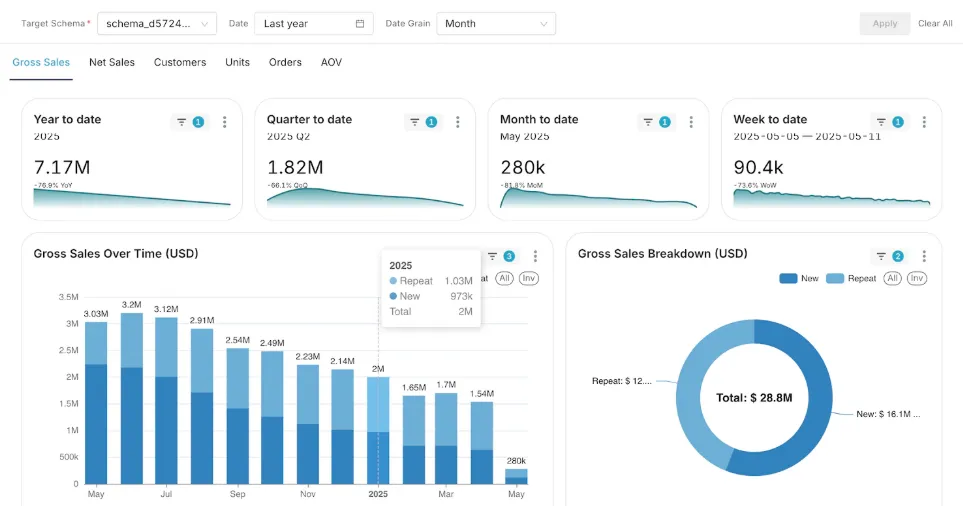Toggle All legend in Gross Sales Over Time
This screenshot has width=963, height=506.
click(504, 278)
